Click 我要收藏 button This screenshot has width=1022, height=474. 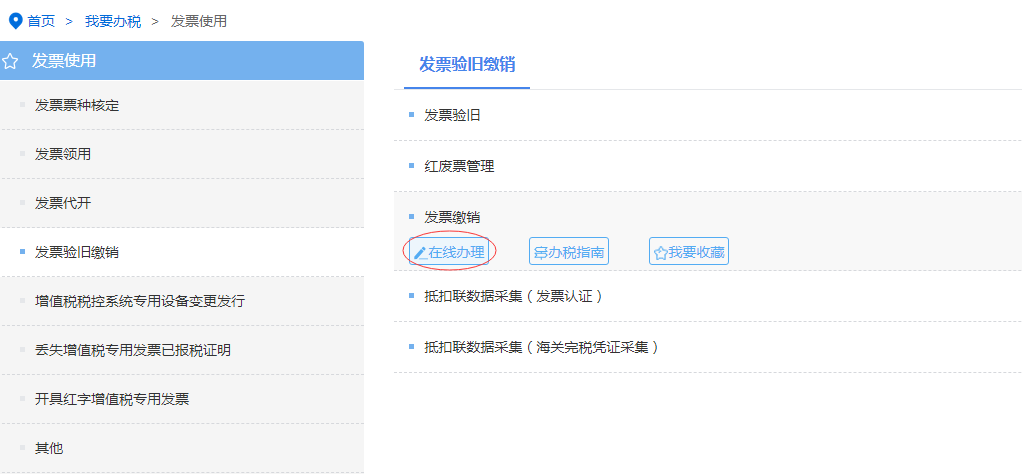(689, 252)
